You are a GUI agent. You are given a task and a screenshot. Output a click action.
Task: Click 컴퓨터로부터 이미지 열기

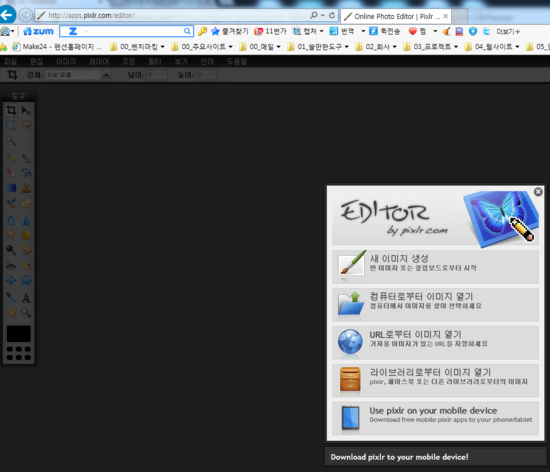435,304
